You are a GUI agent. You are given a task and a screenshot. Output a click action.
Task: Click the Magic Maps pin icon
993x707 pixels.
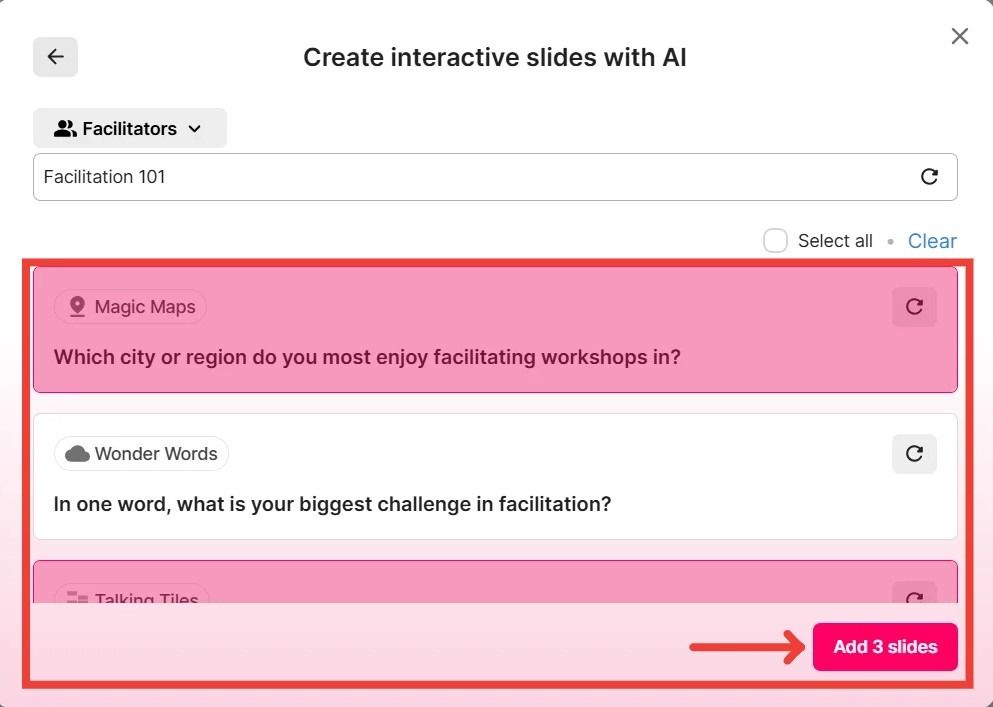77,307
